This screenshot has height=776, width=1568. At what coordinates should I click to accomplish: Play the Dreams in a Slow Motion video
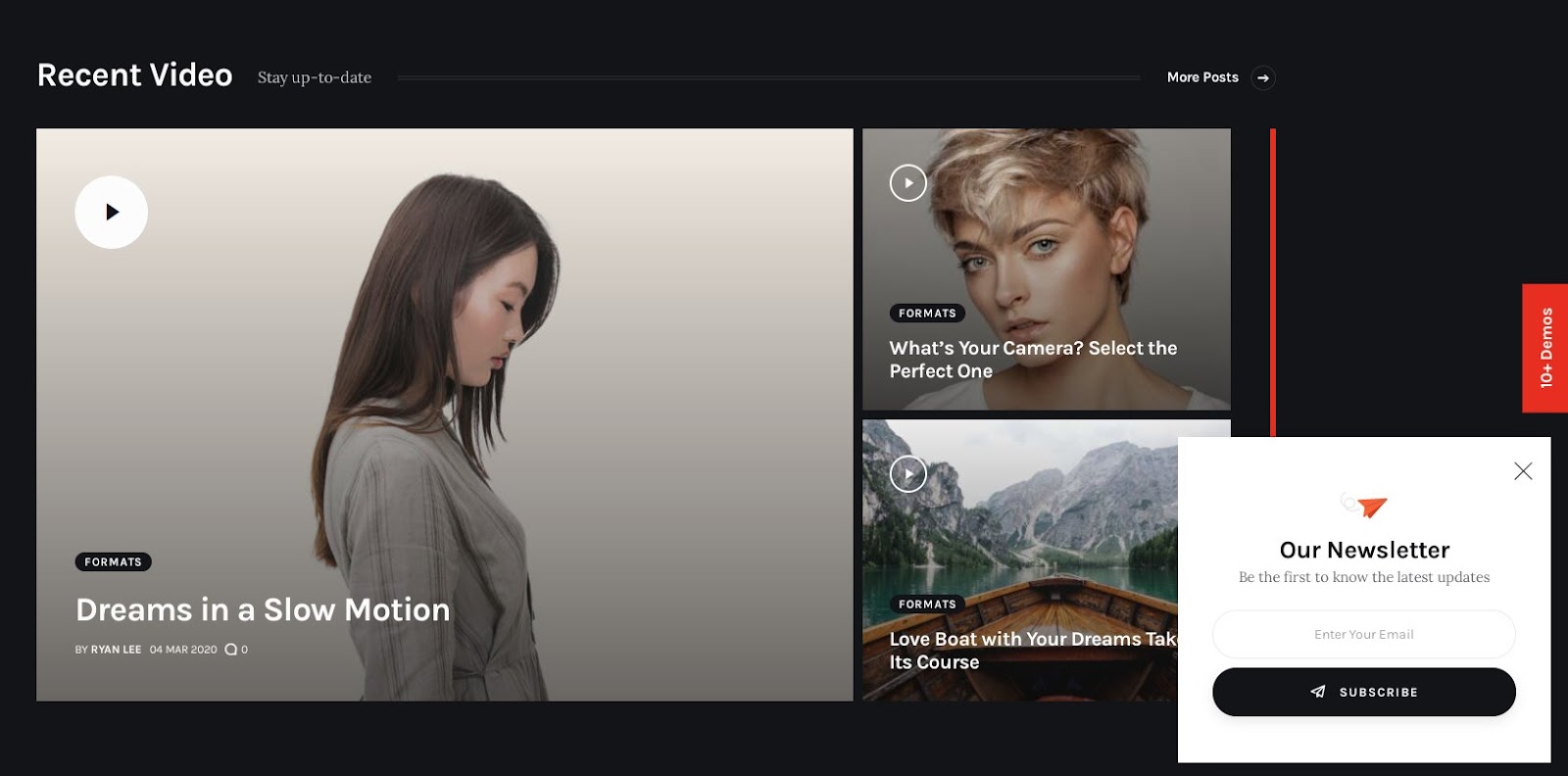pyautogui.click(x=112, y=212)
